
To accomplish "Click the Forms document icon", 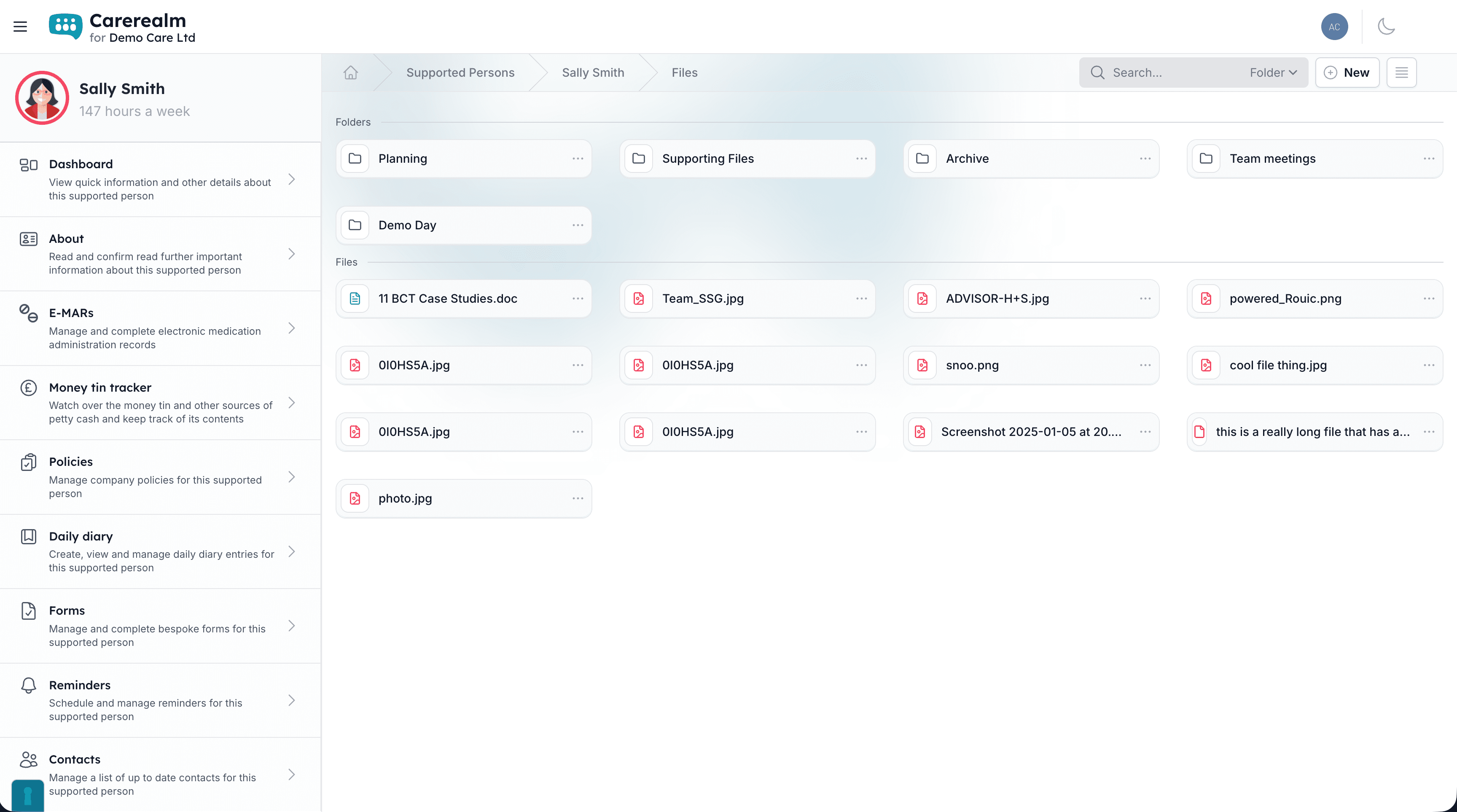I will click(28, 611).
